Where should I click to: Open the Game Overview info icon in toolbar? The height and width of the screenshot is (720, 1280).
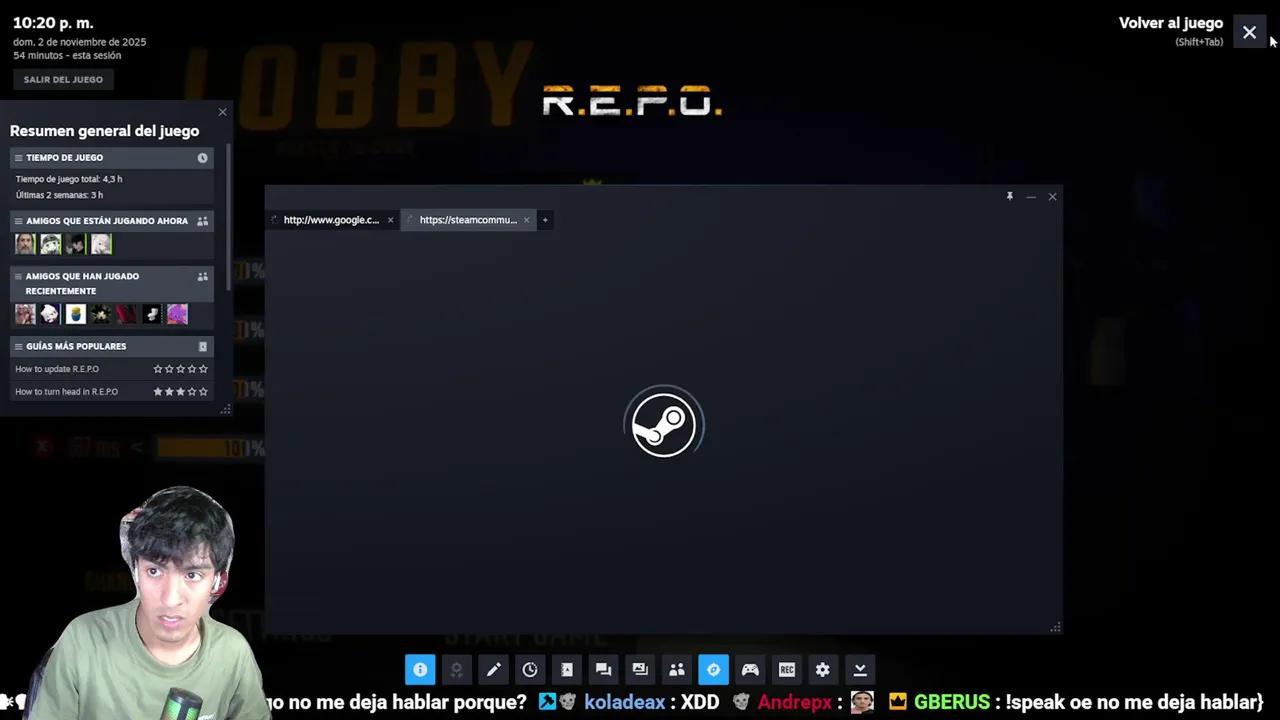click(x=420, y=670)
